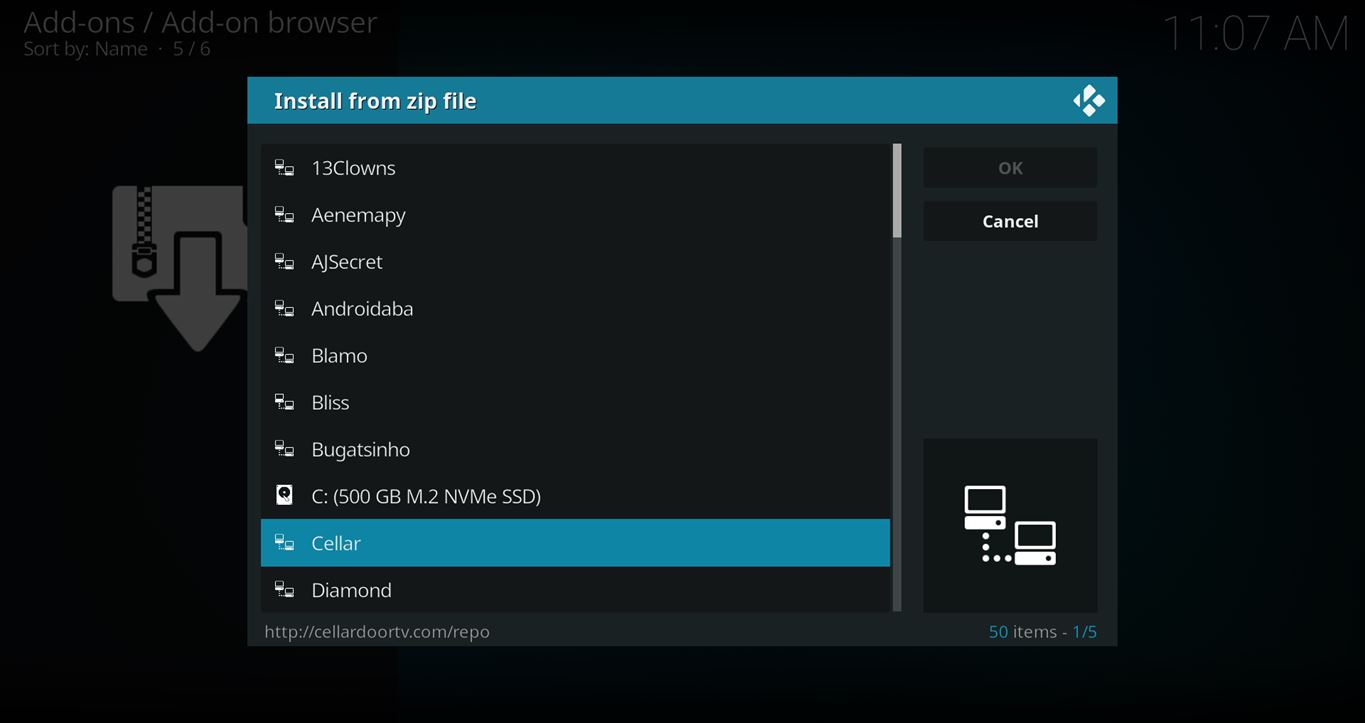Choose the Bugatsinho source
1365x723 pixels.
click(360, 450)
